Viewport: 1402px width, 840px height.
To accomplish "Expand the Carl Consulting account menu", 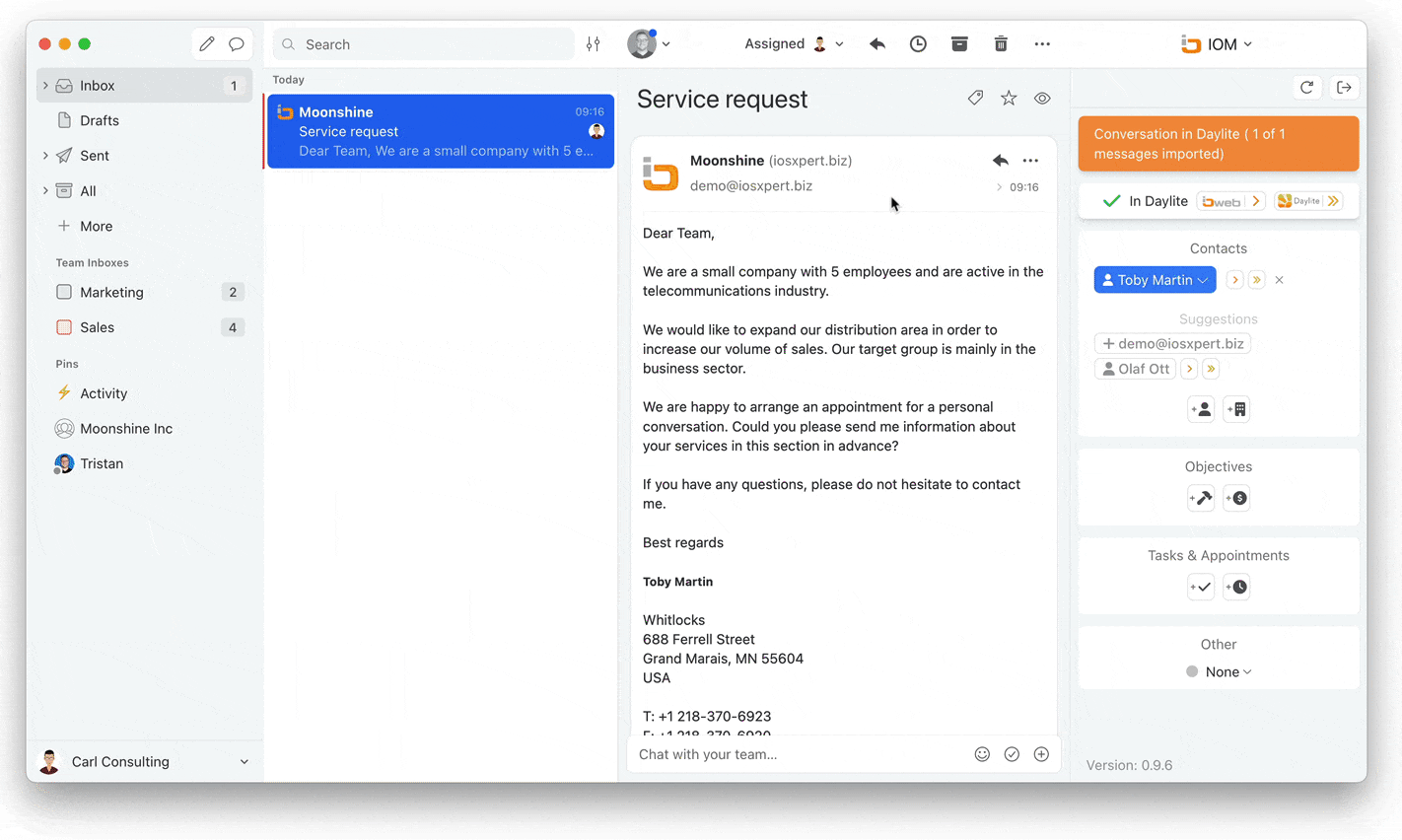I will [244, 762].
